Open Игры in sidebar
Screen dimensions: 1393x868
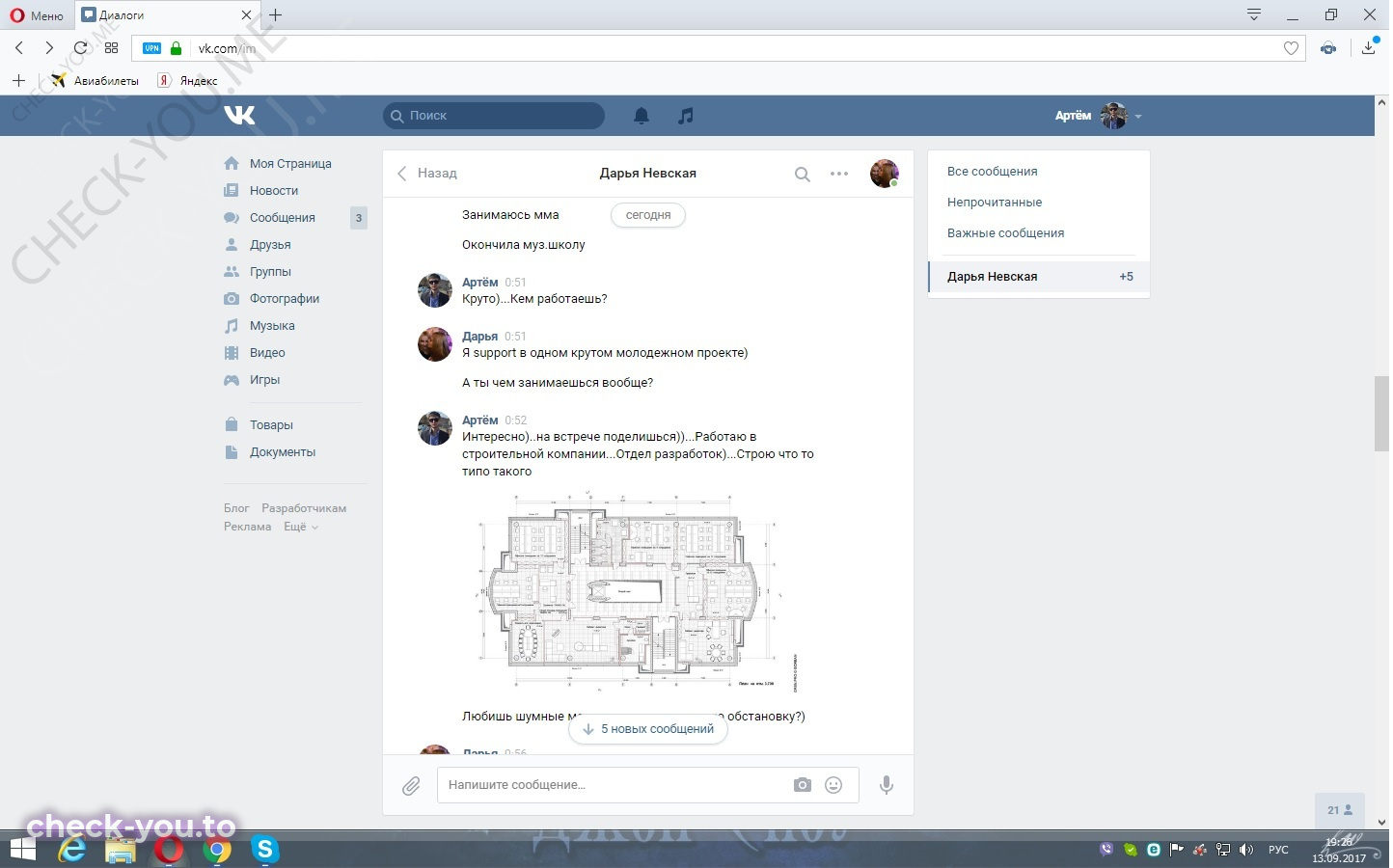[x=264, y=380]
